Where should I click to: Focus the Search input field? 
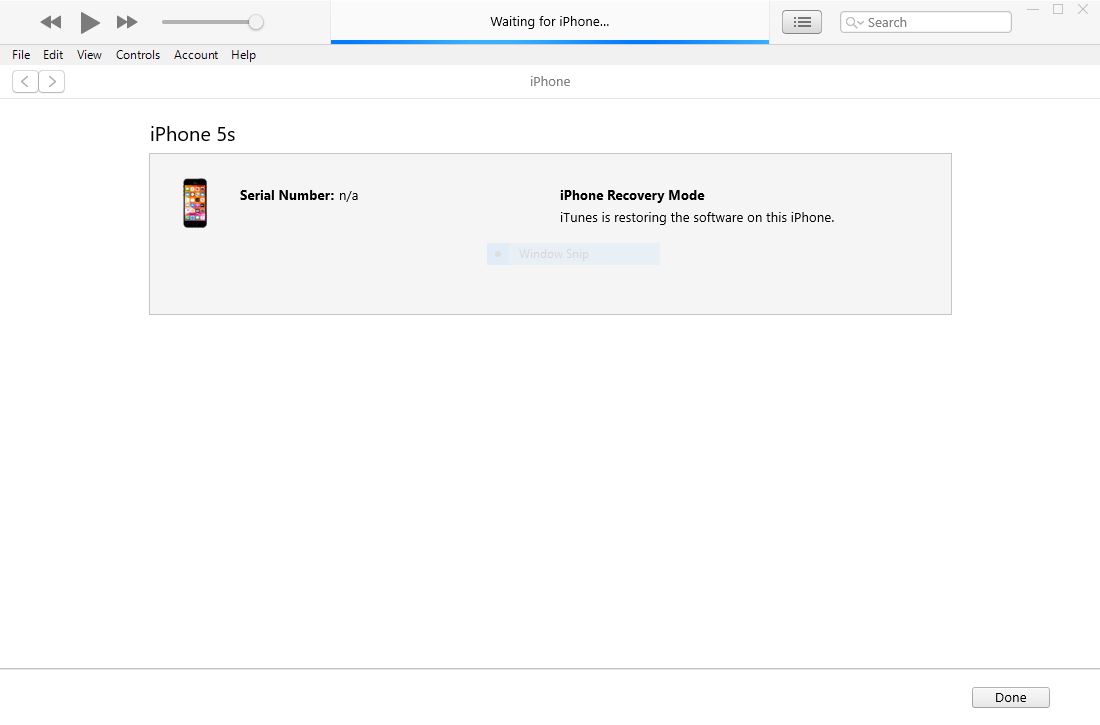(925, 22)
